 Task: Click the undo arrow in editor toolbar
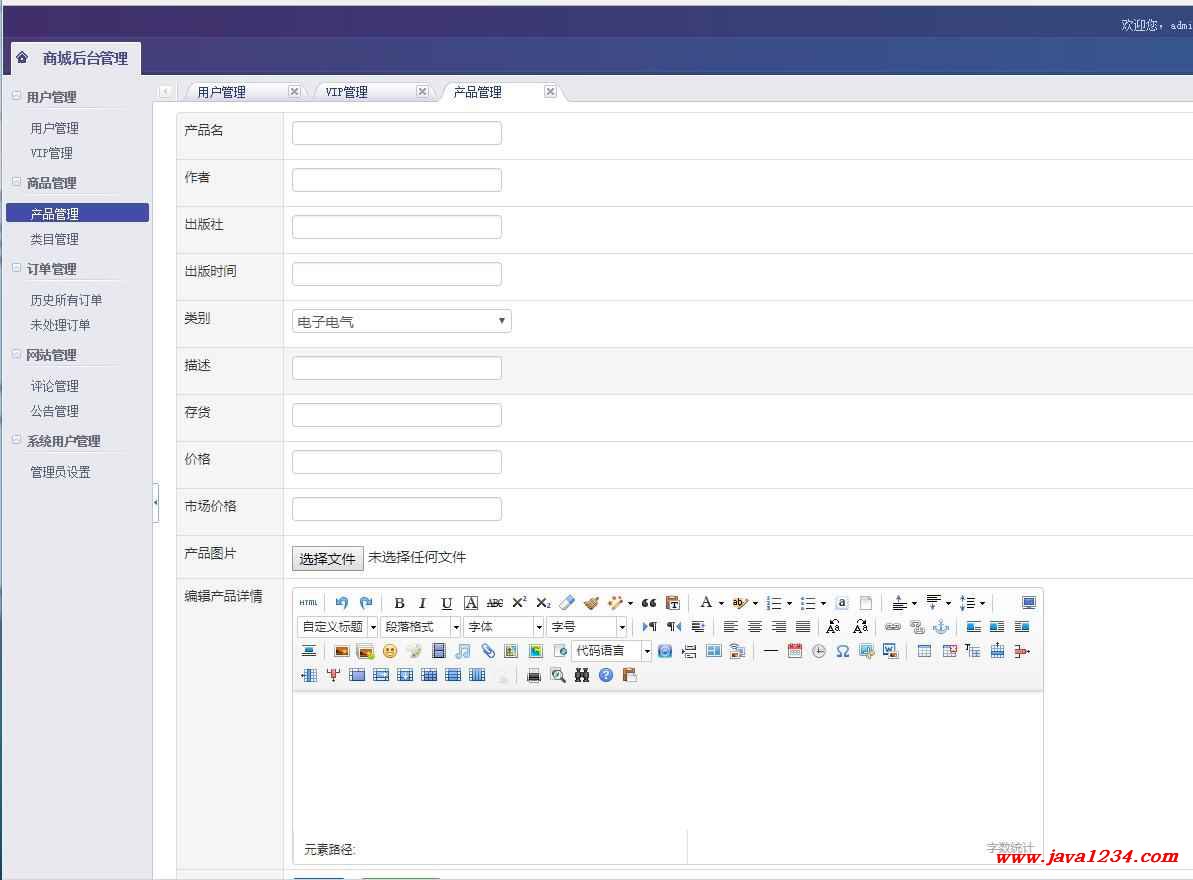(342, 603)
